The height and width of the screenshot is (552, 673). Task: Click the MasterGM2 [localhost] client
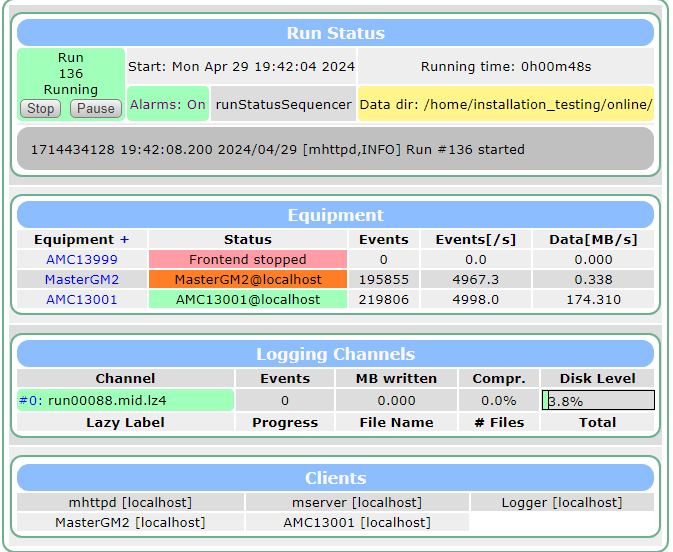point(130,522)
